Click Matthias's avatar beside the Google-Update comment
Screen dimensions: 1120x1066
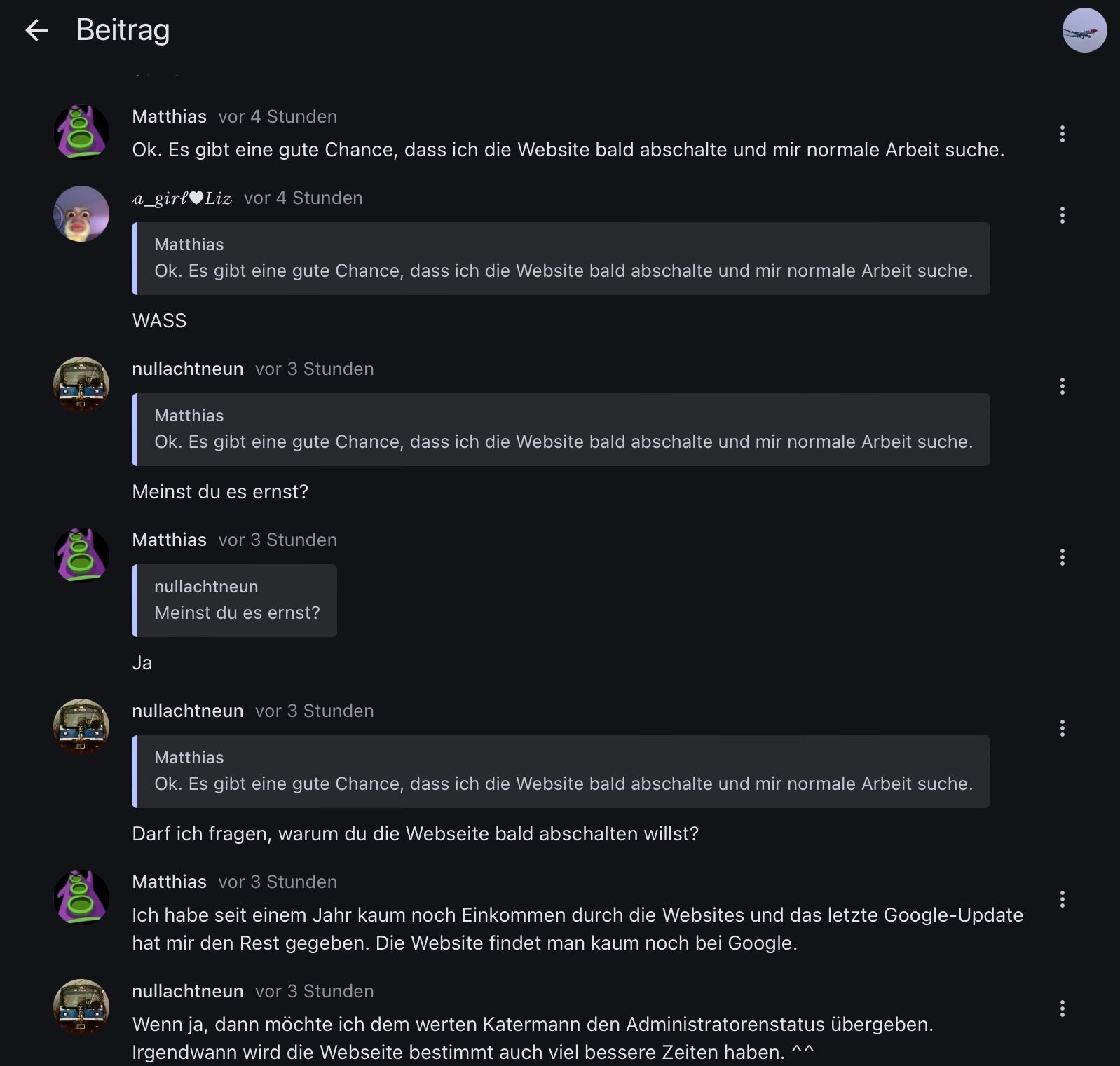[x=81, y=898]
